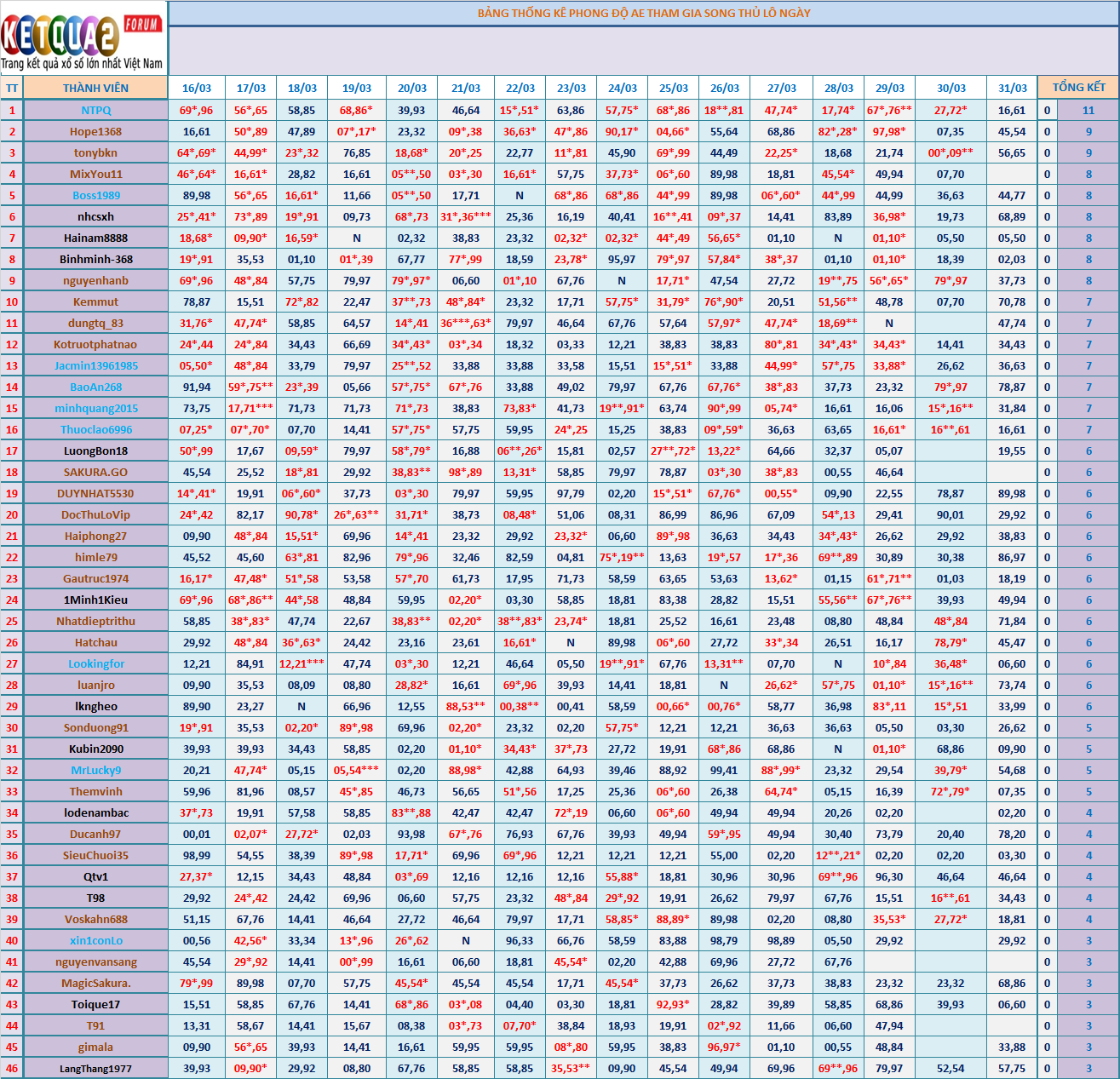Click the 'TỔNG KẾT' column header
Viewport: 1120px width, 1079px height.
click(x=1078, y=88)
